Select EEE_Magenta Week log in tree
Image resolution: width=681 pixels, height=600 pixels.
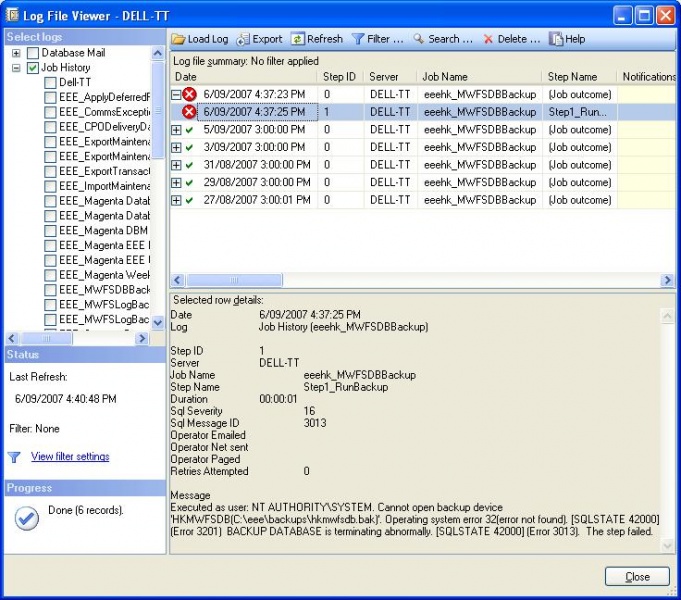105,275
